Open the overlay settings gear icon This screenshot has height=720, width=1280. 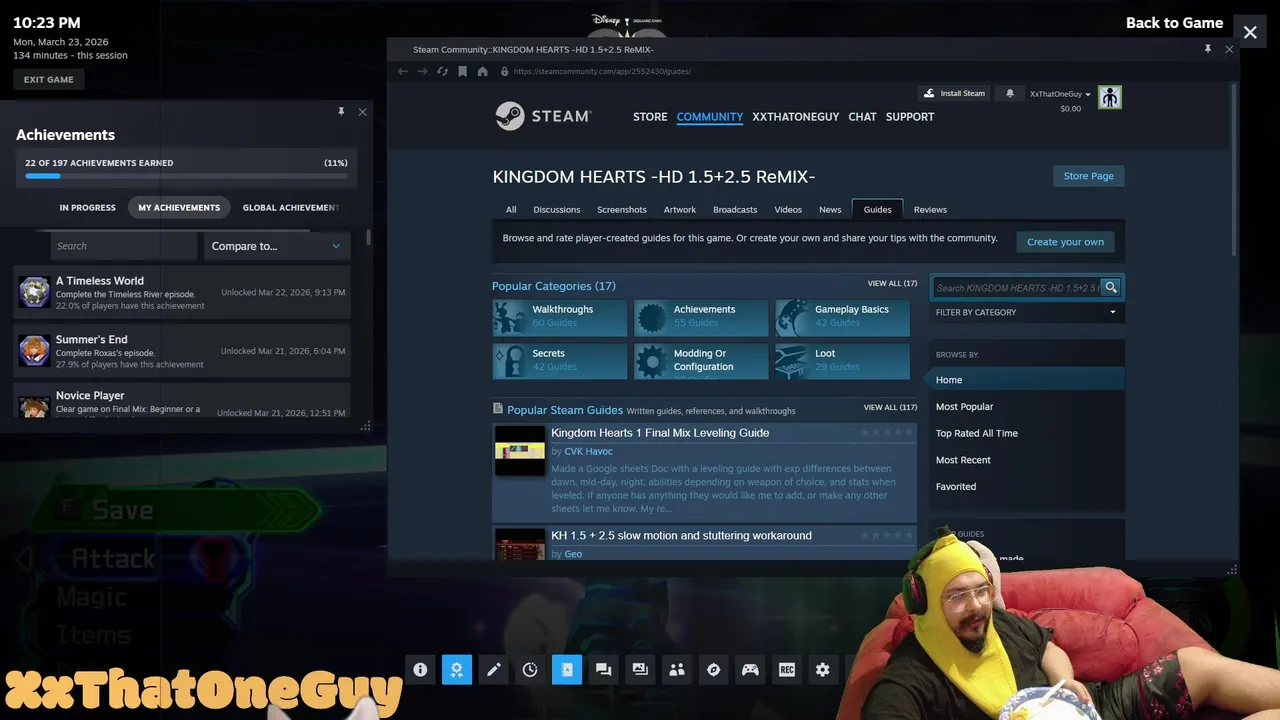[823, 670]
